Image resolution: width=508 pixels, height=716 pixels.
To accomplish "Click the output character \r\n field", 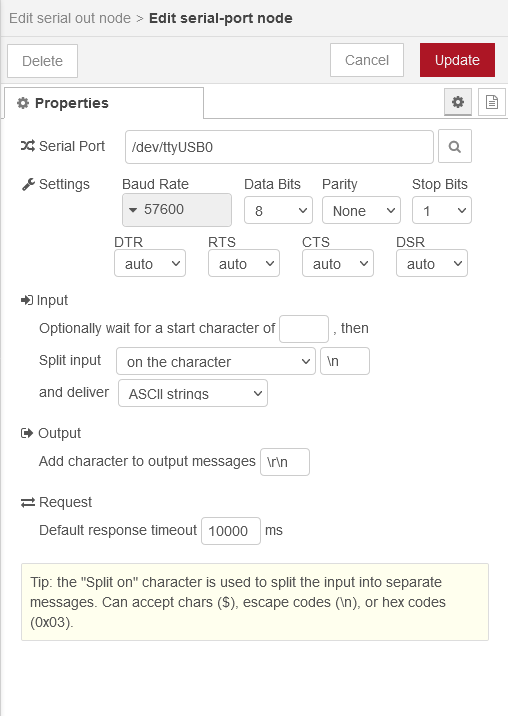I will pyautogui.click(x=285, y=462).
